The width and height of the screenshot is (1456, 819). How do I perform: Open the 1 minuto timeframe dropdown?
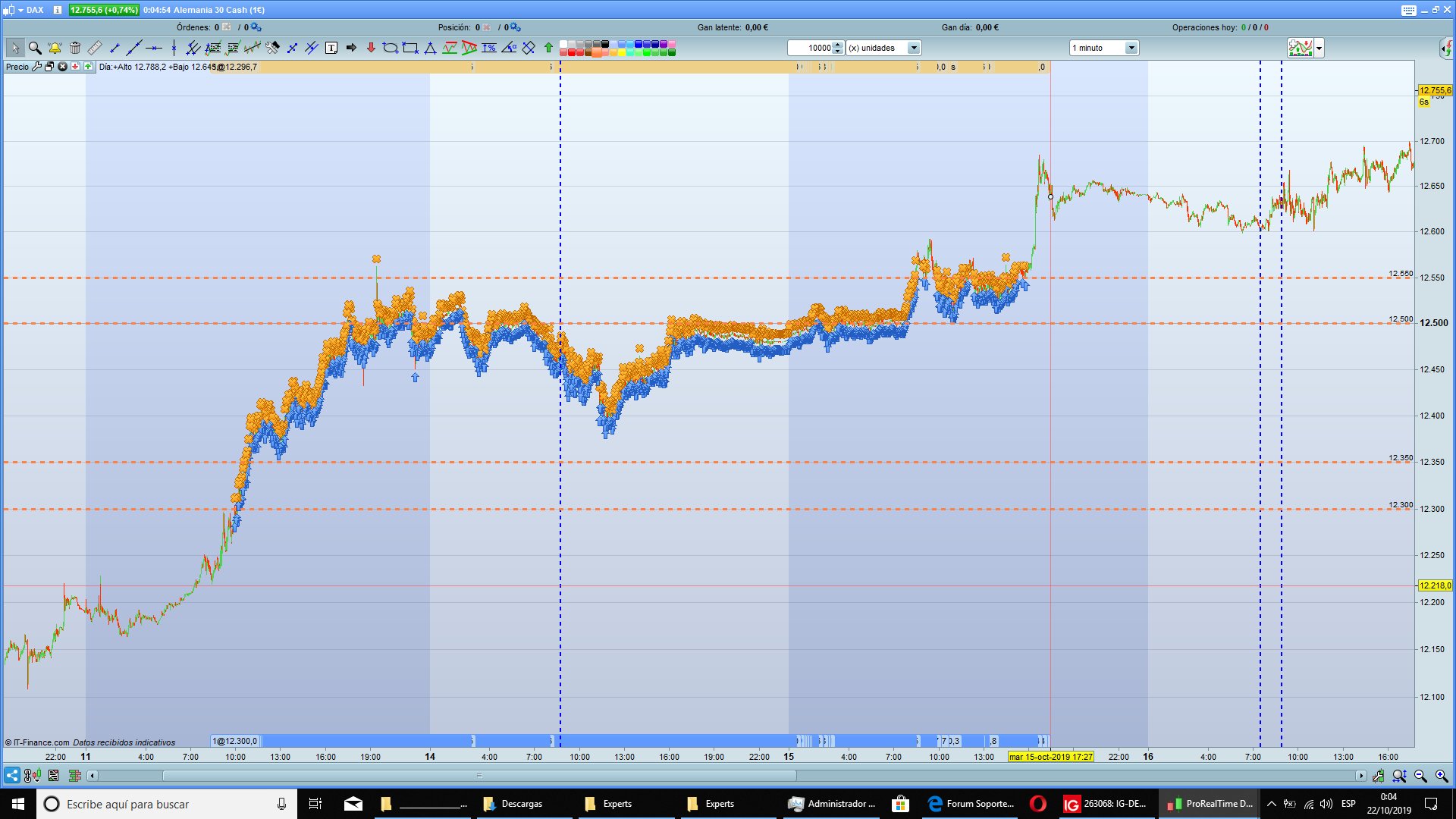(x=1131, y=48)
